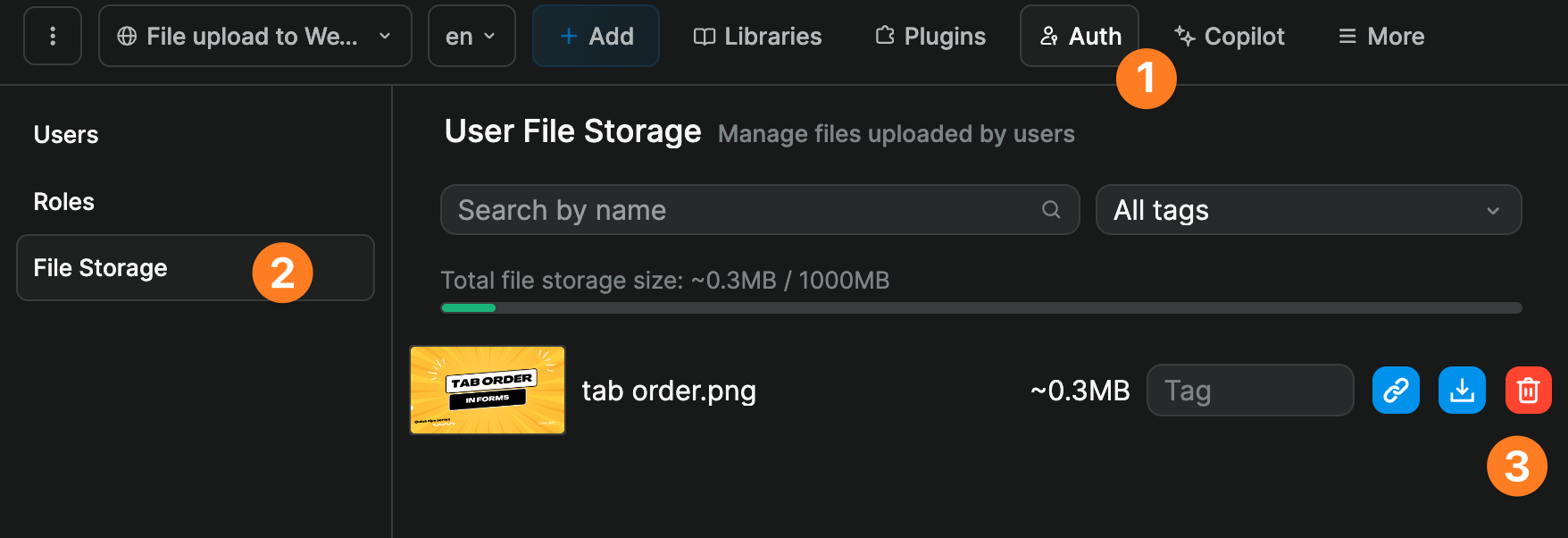Activate the search magnifier icon
This screenshot has width=1568, height=538.
click(1050, 210)
